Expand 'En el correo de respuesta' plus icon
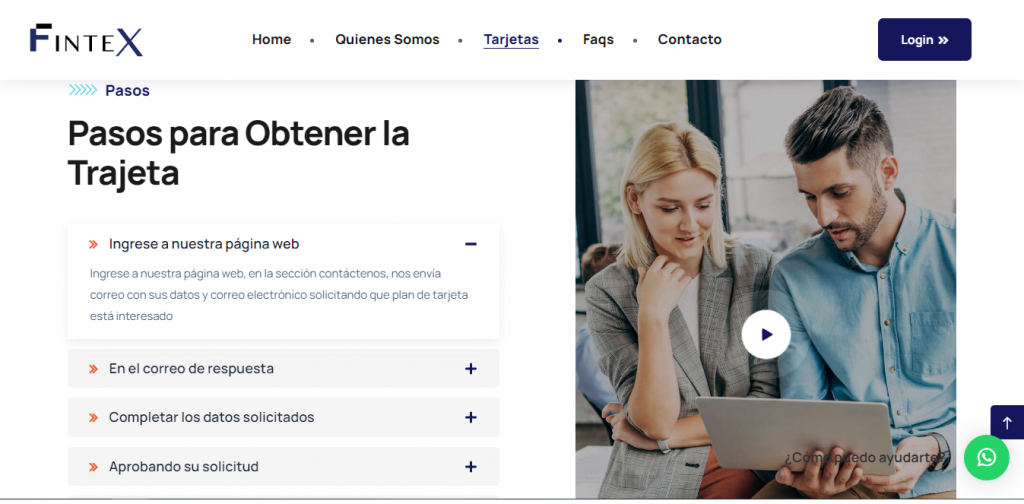This screenshot has height=504, width=1024. click(470, 369)
